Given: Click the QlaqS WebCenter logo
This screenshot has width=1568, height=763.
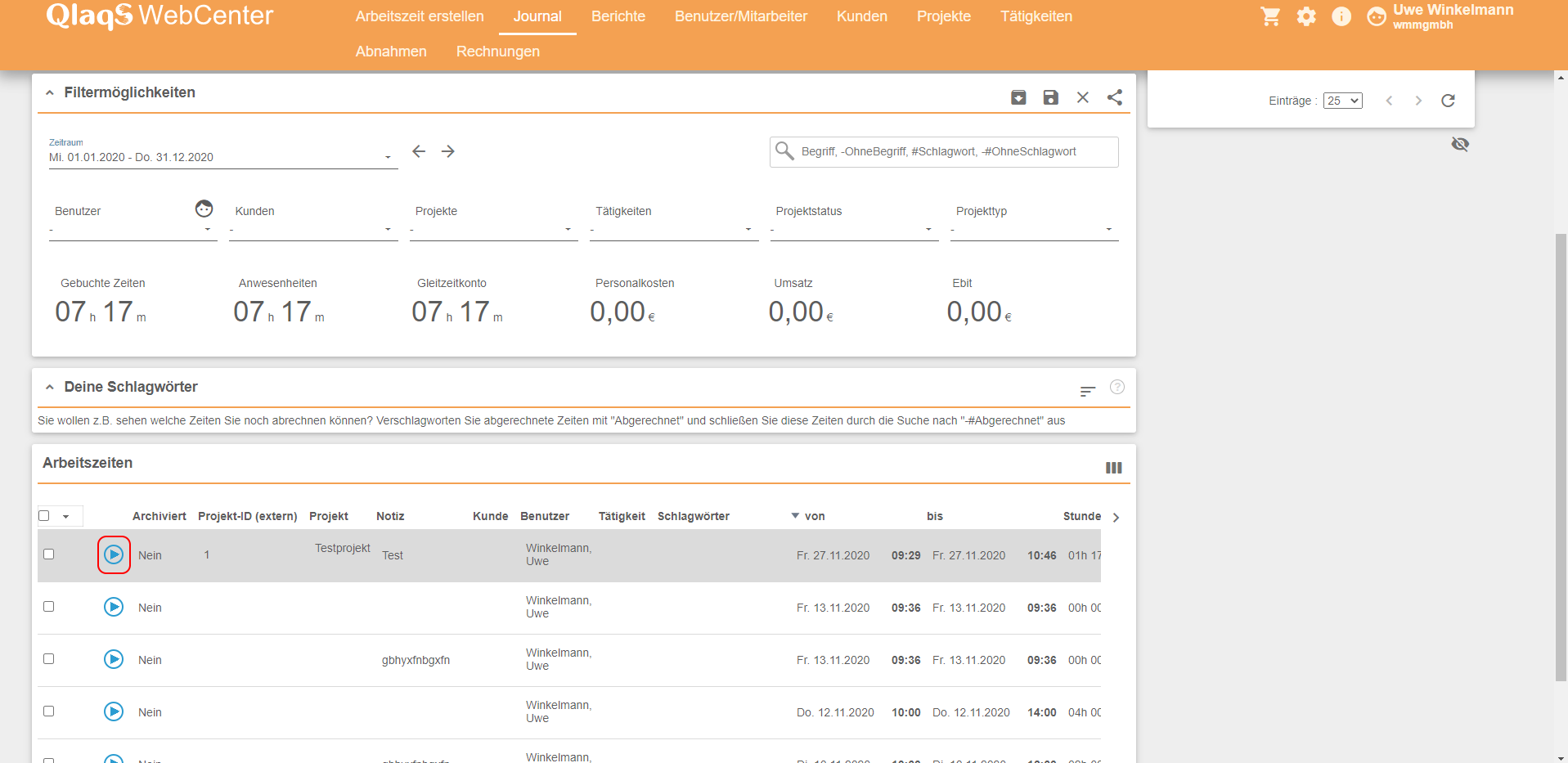Looking at the screenshot, I should pos(159,16).
